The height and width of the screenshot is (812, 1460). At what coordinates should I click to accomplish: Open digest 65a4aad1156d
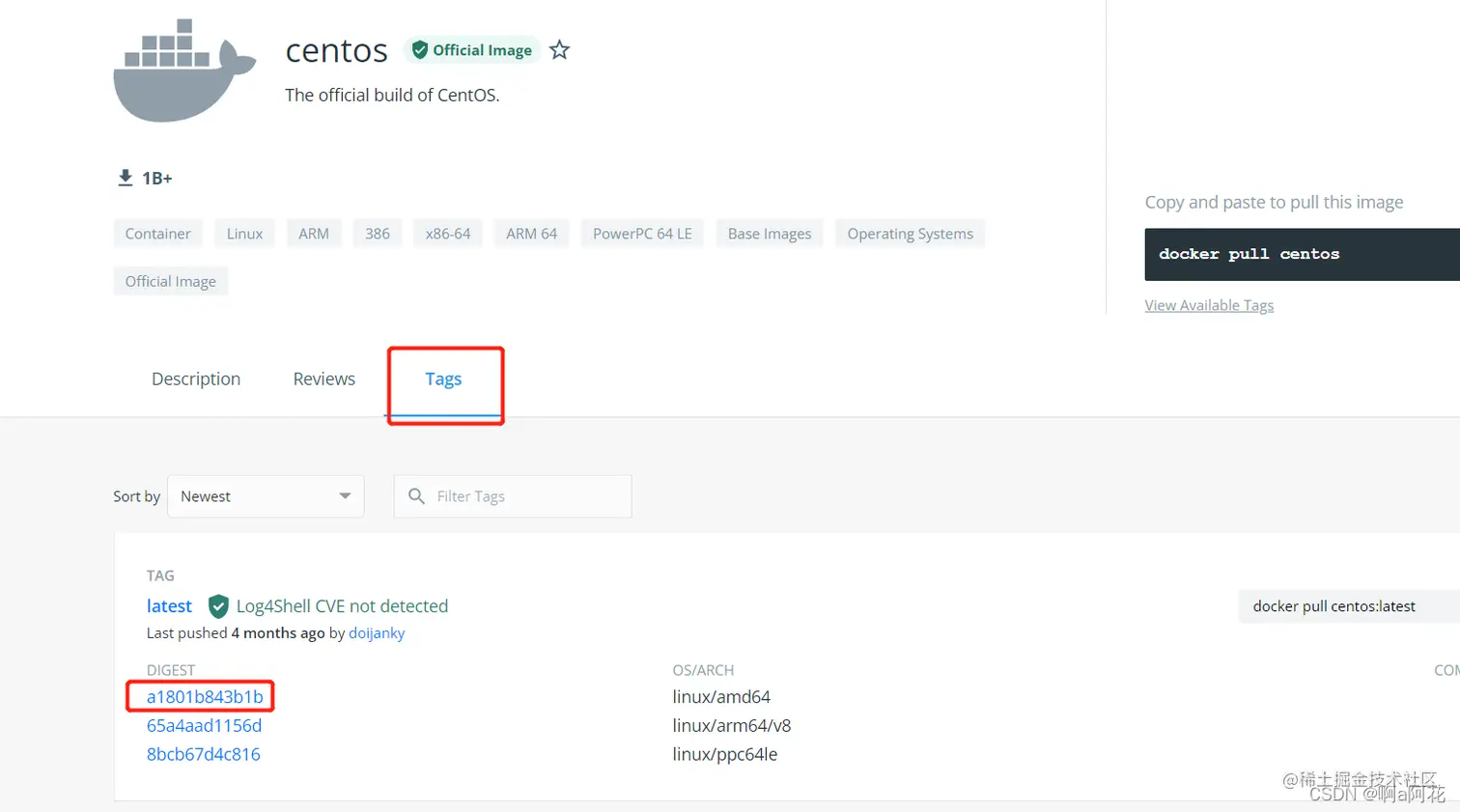[x=204, y=725]
